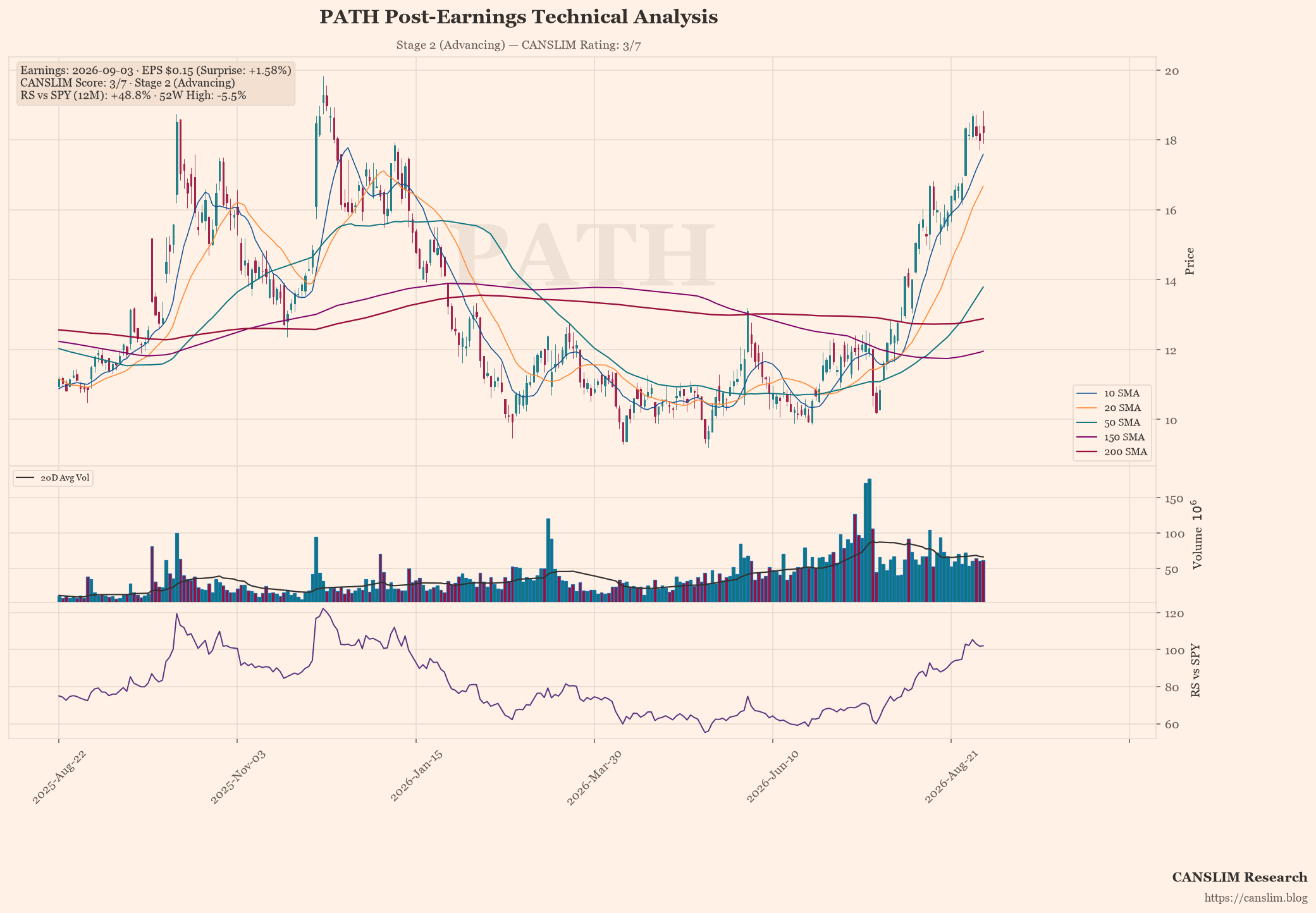Image resolution: width=1316 pixels, height=913 pixels.
Task: Click the price axis tick '14'
Action: point(1171,281)
